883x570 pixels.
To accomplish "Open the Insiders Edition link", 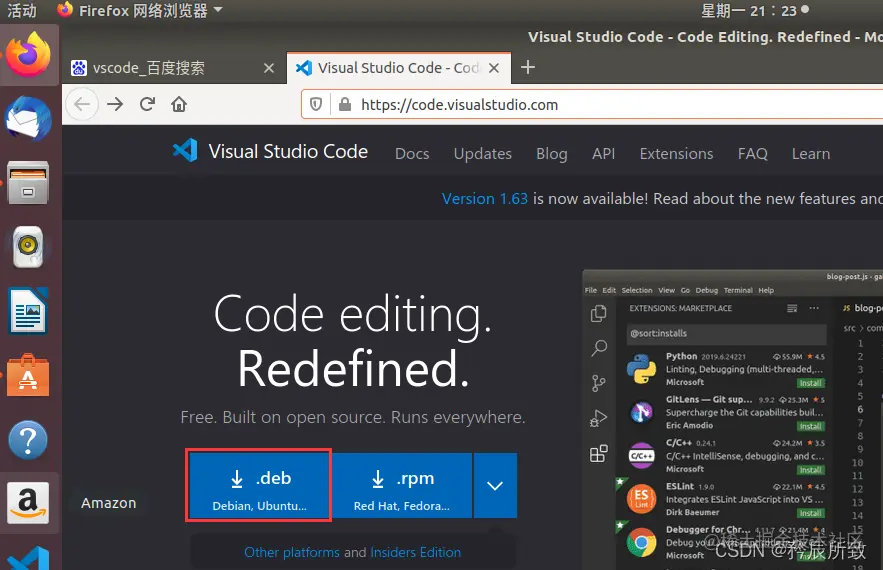I will 416,552.
